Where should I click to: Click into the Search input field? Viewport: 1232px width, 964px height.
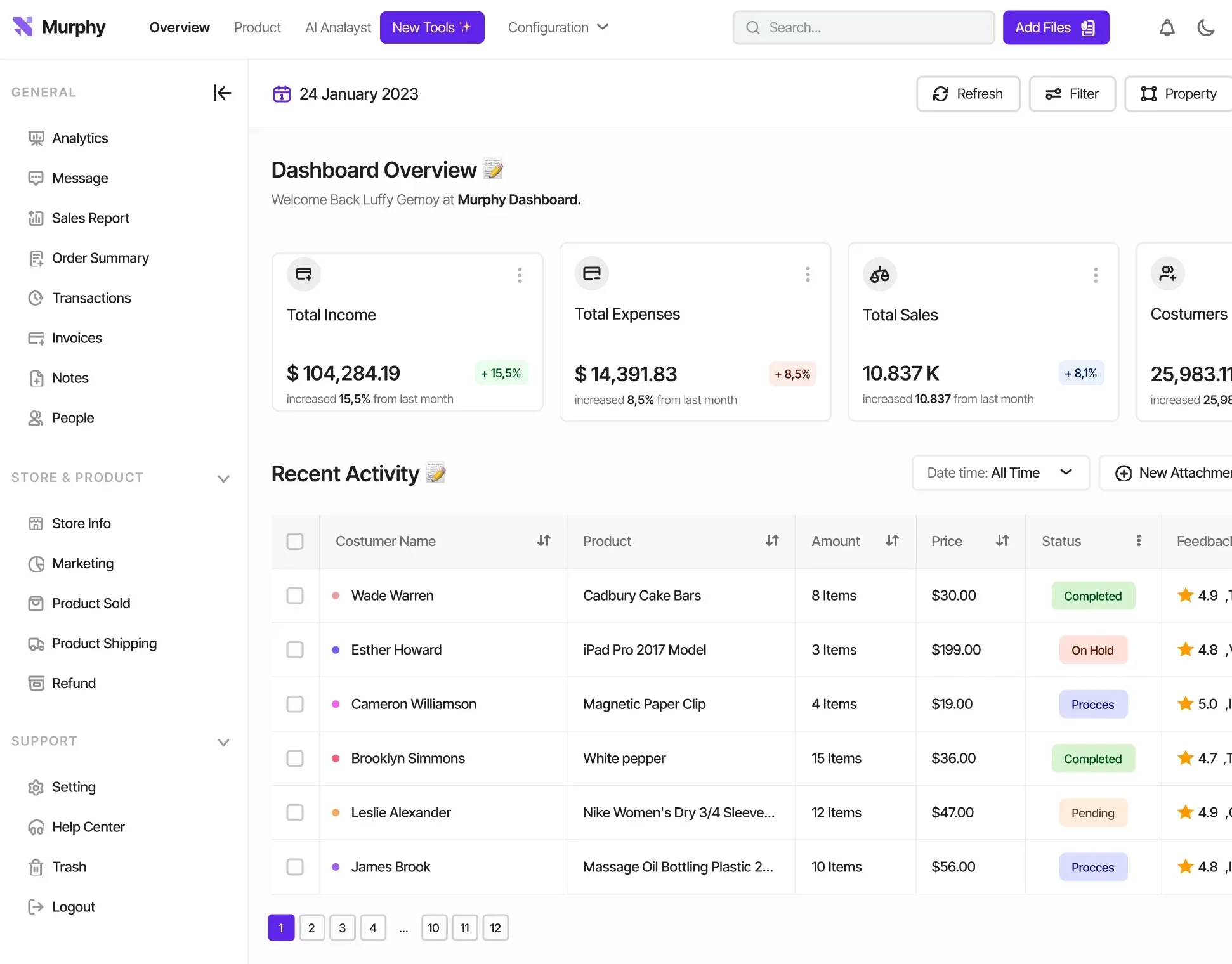click(x=863, y=27)
